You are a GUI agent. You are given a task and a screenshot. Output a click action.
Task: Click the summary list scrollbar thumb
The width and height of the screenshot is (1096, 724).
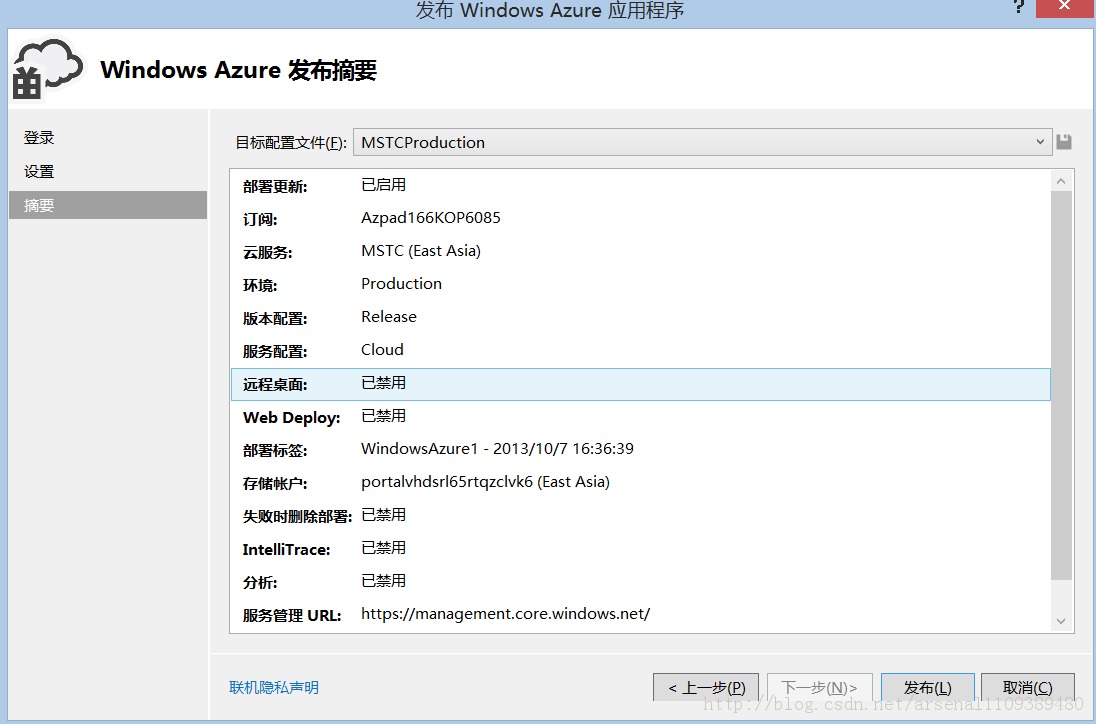1061,385
